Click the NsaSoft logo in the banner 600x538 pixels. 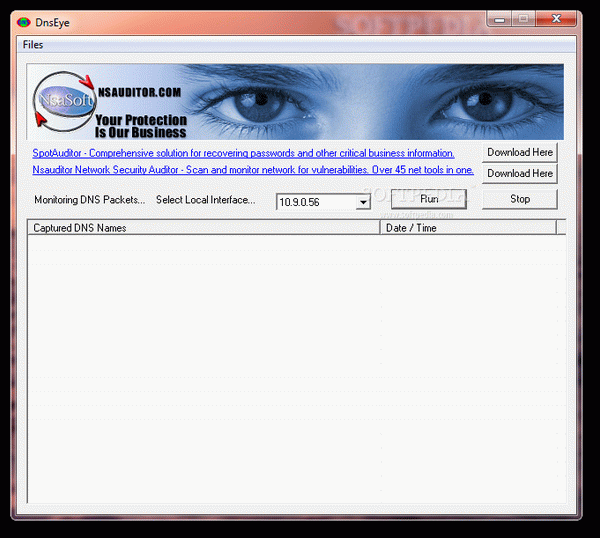(x=65, y=101)
